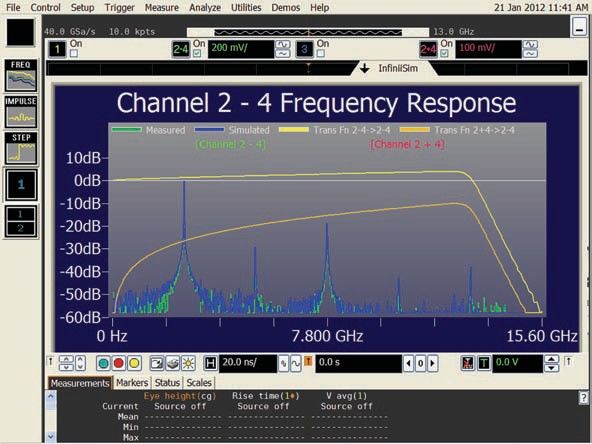Toggle the Channel 1 On checkbox
Screen dimensions: 592x444
pyautogui.click(x=74, y=53)
